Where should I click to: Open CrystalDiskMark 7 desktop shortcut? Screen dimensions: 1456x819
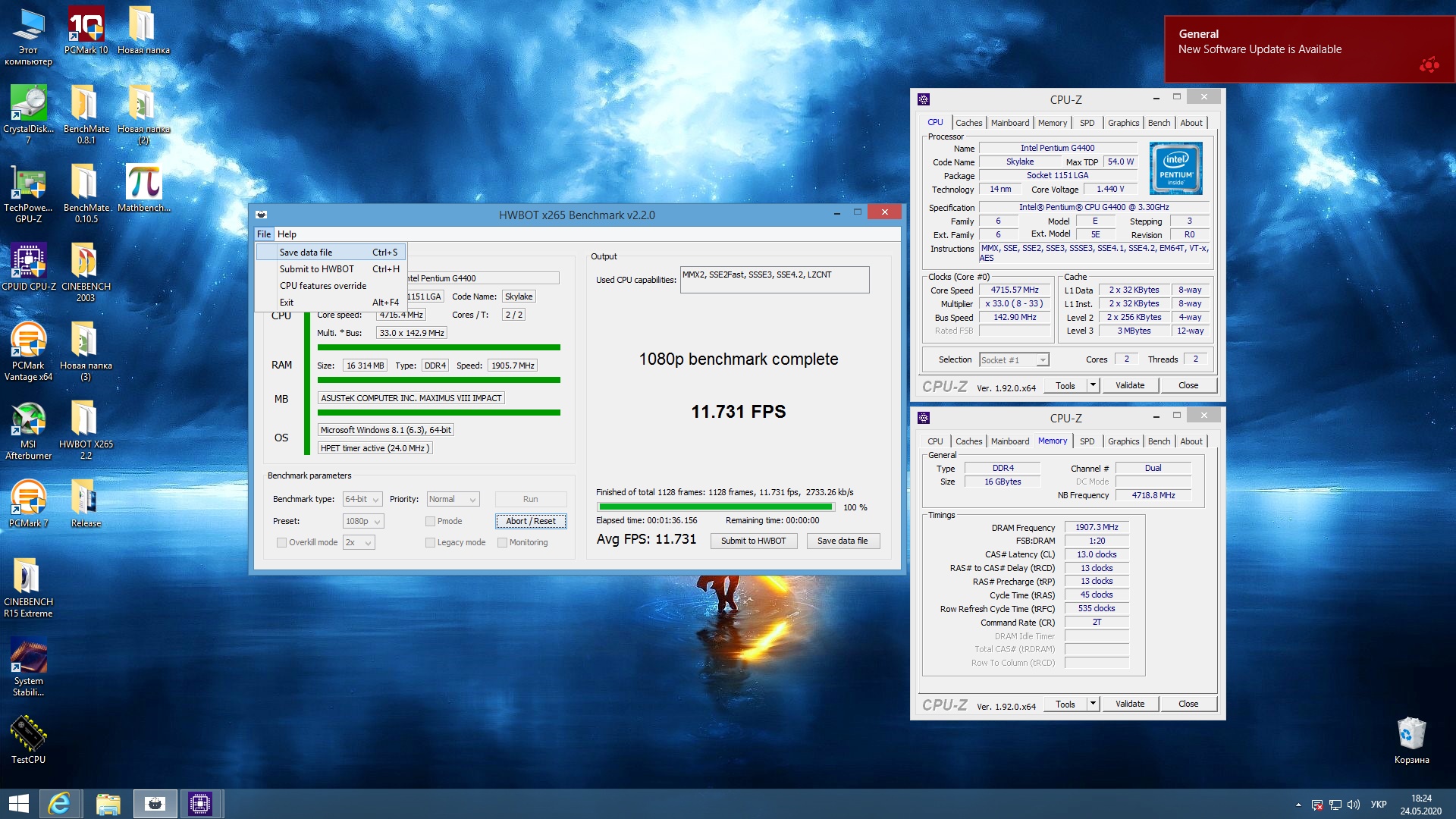(x=28, y=114)
